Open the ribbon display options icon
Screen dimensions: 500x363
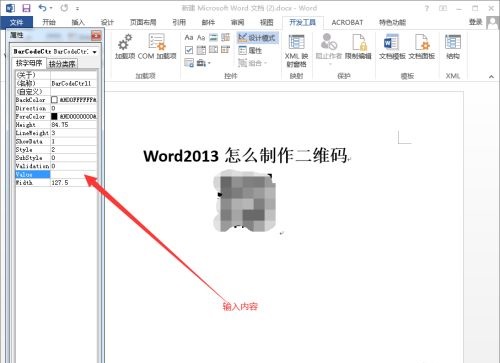tap(443, 8)
